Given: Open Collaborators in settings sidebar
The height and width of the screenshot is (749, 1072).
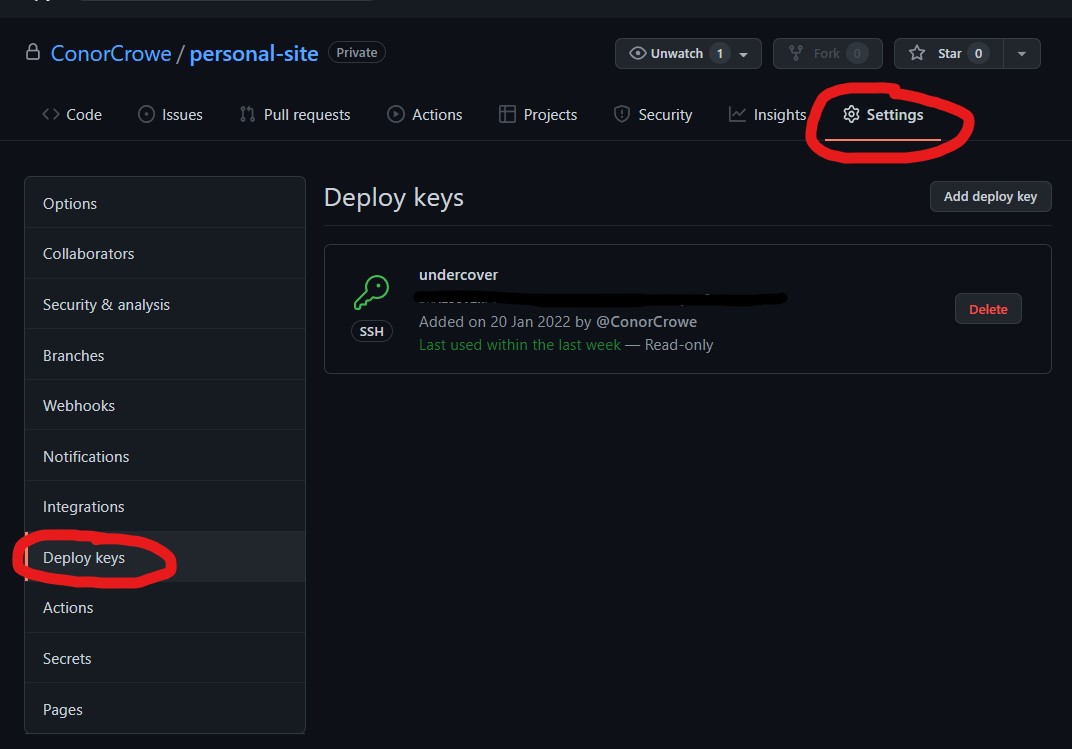Looking at the screenshot, I should [x=165, y=254].
